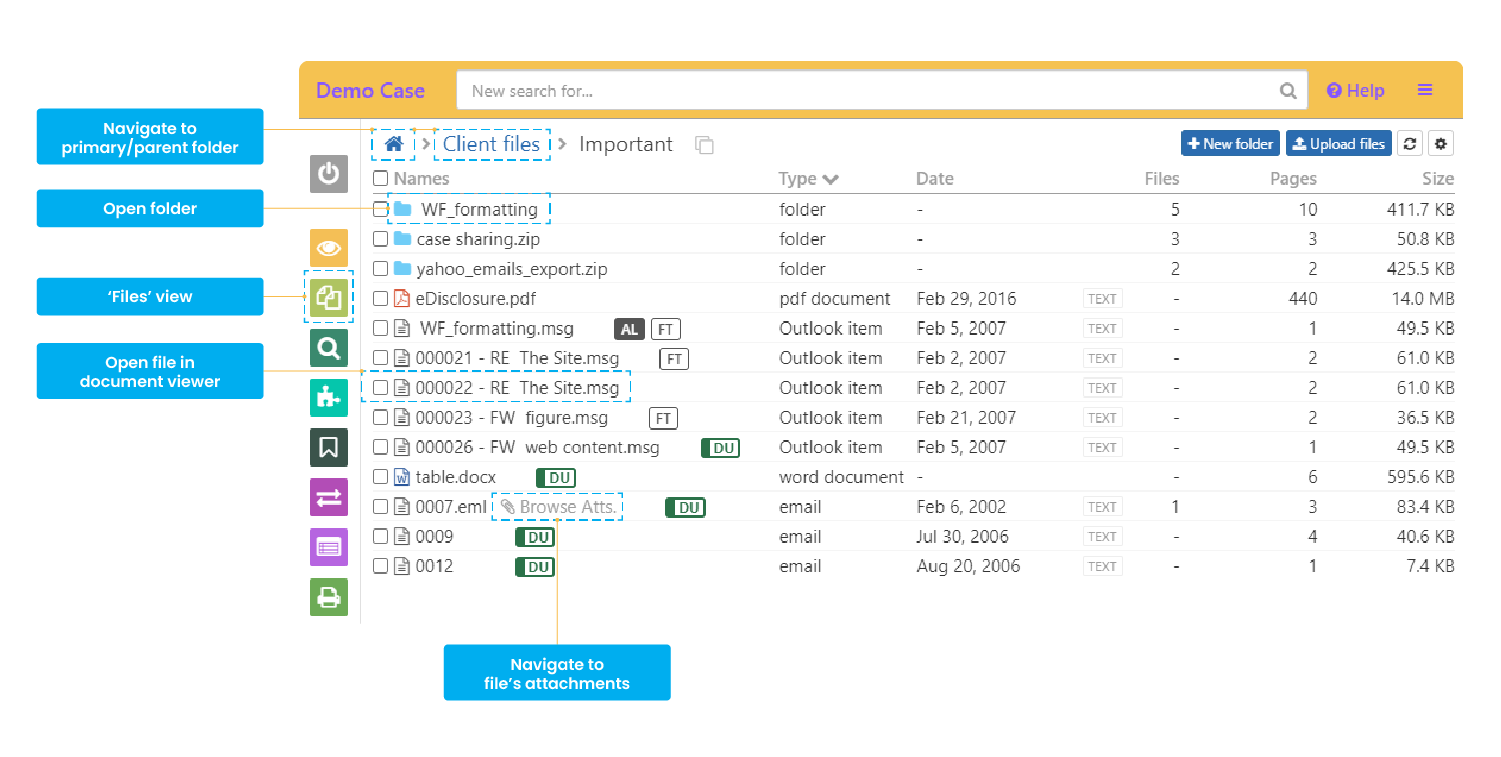Select the checkbox in the Names header row

[x=380, y=178]
